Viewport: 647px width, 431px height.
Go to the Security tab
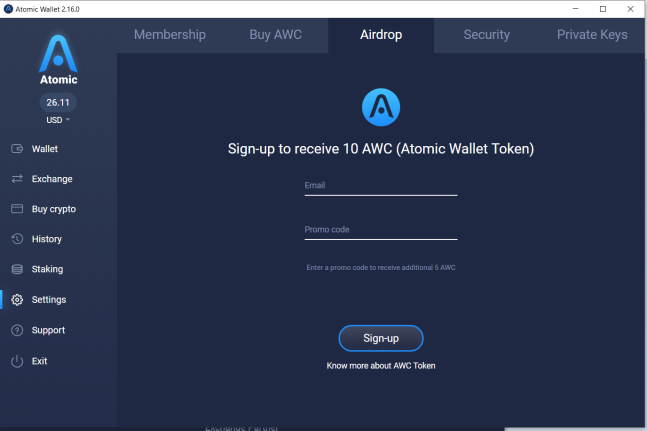click(x=486, y=35)
